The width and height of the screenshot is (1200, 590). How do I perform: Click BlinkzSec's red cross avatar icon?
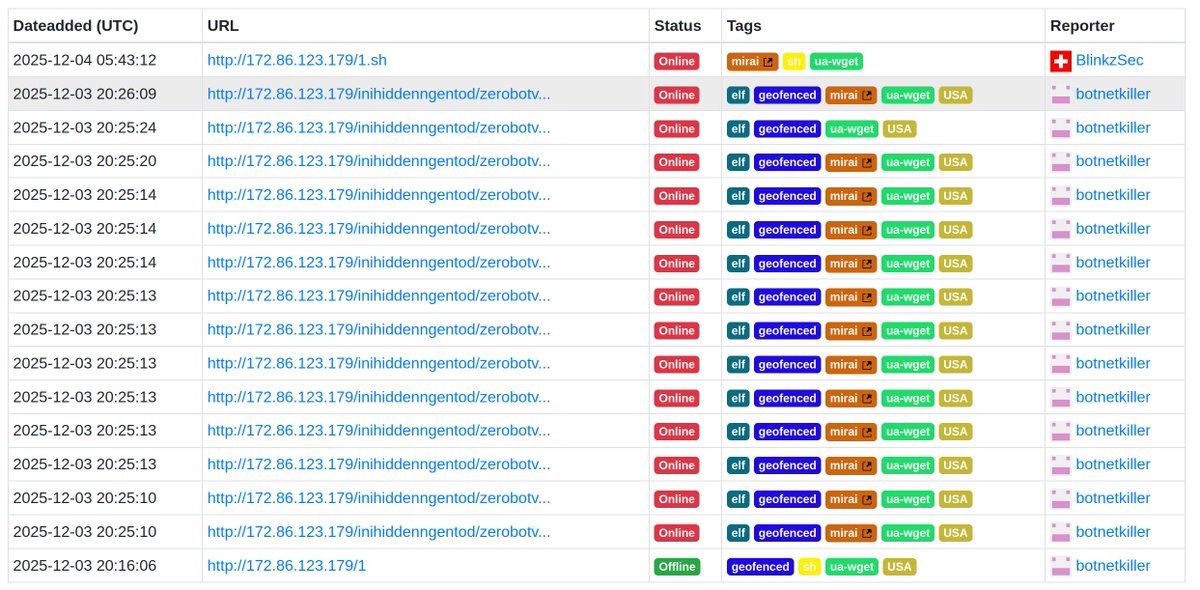pos(1061,61)
